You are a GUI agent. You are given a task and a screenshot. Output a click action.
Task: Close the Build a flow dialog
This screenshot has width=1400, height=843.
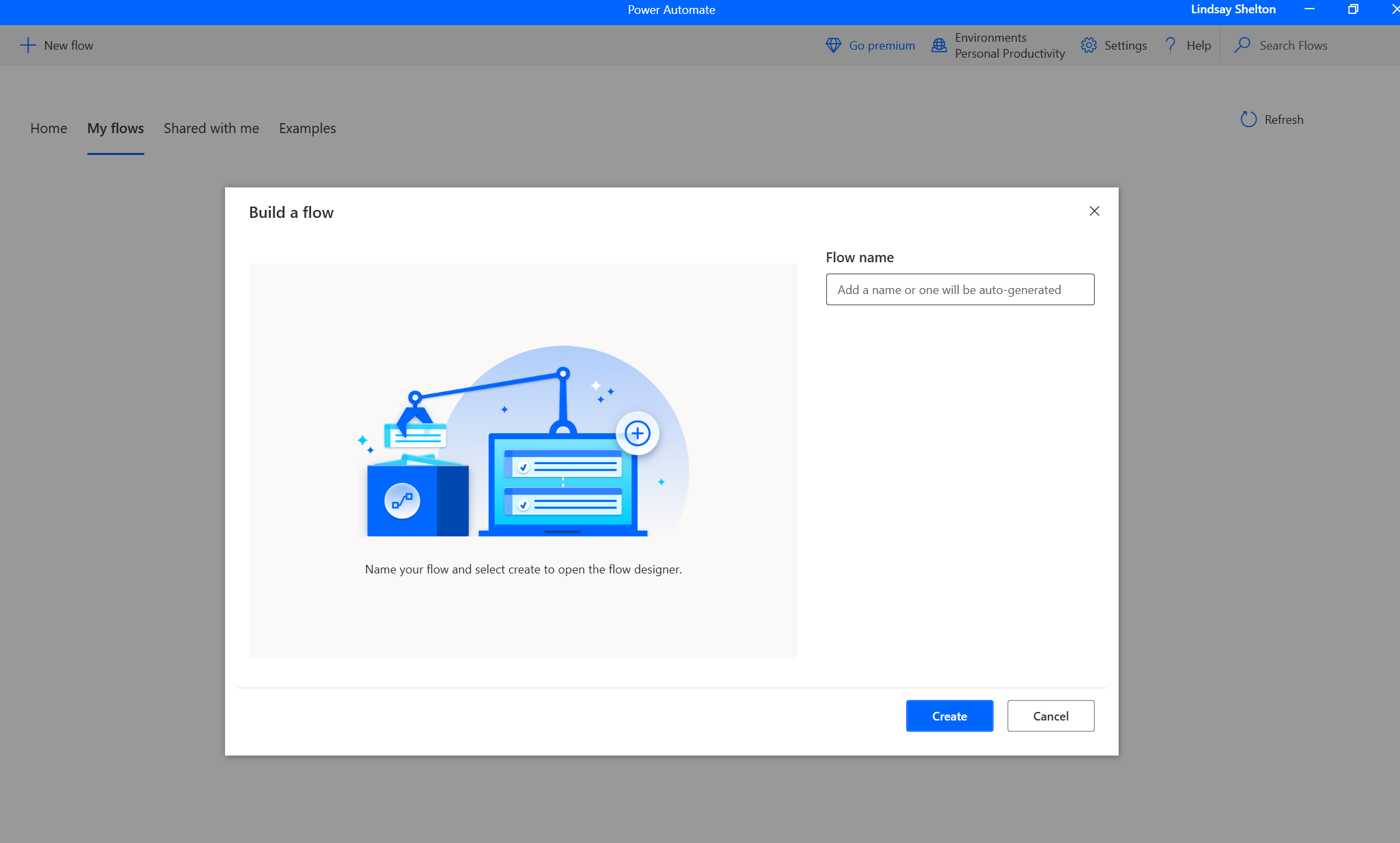click(x=1095, y=211)
